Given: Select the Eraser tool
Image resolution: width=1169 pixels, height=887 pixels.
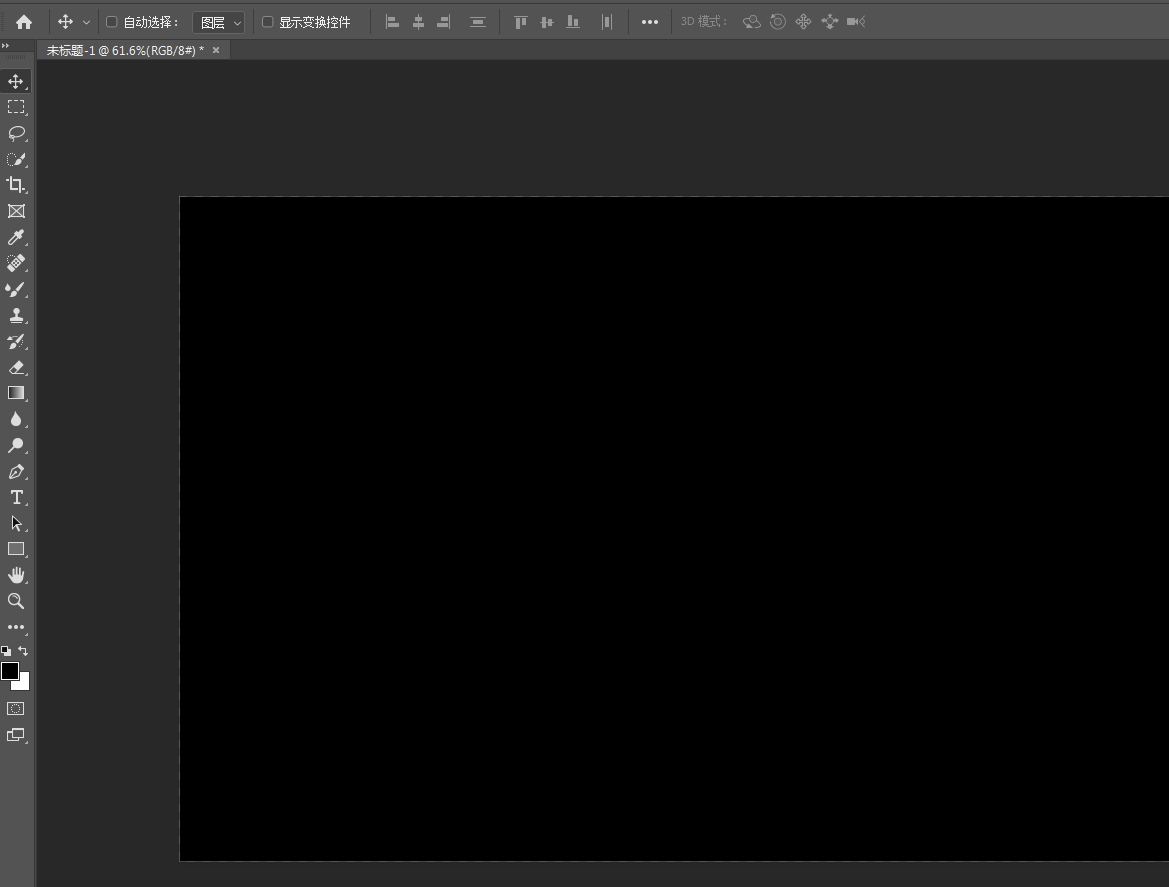Looking at the screenshot, I should [16, 367].
